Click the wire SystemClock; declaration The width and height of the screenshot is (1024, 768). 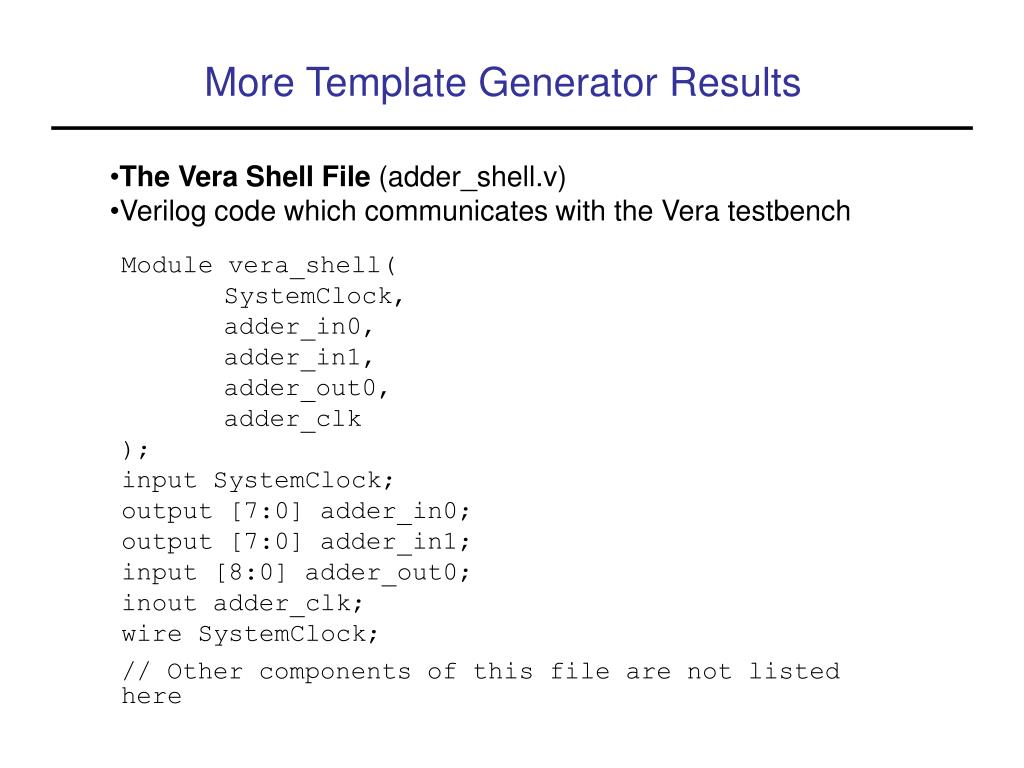(x=250, y=634)
